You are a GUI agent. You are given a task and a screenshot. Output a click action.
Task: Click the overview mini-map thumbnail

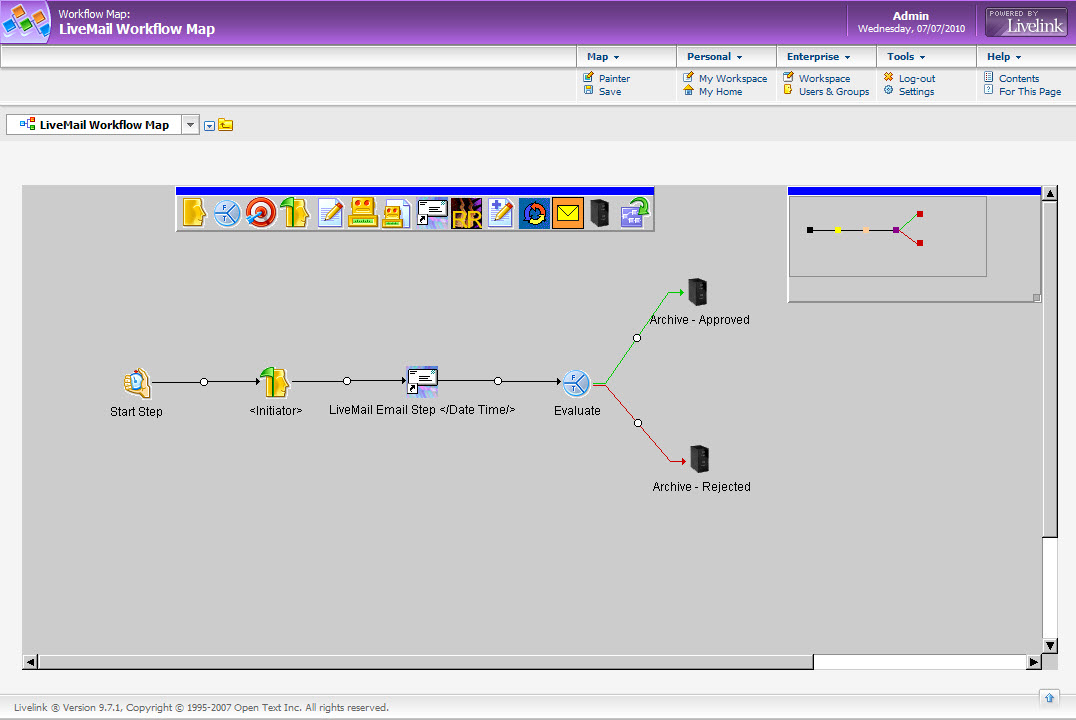tap(887, 237)
